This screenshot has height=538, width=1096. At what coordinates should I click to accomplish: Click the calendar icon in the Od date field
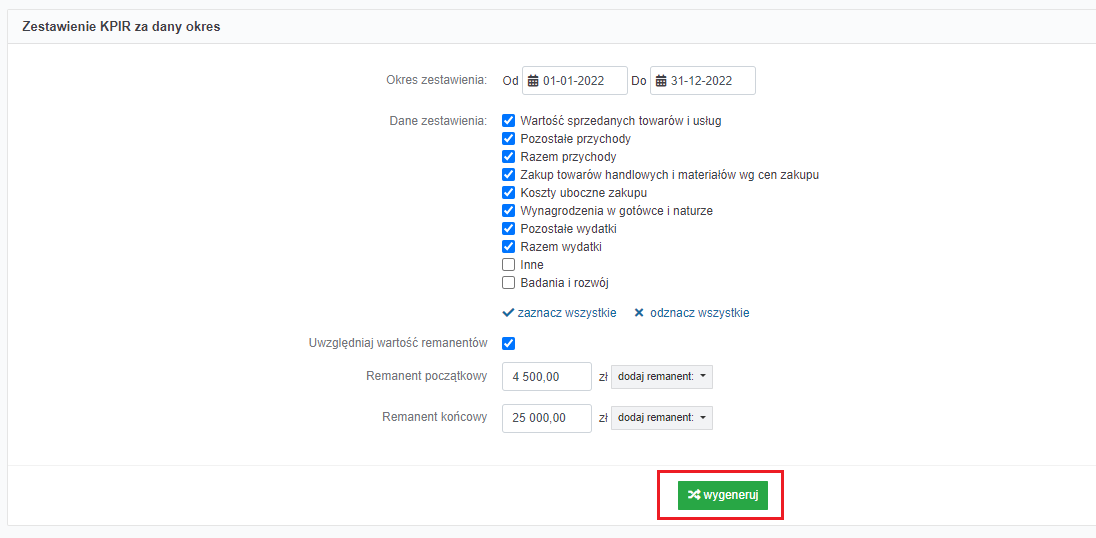[533, 80]
